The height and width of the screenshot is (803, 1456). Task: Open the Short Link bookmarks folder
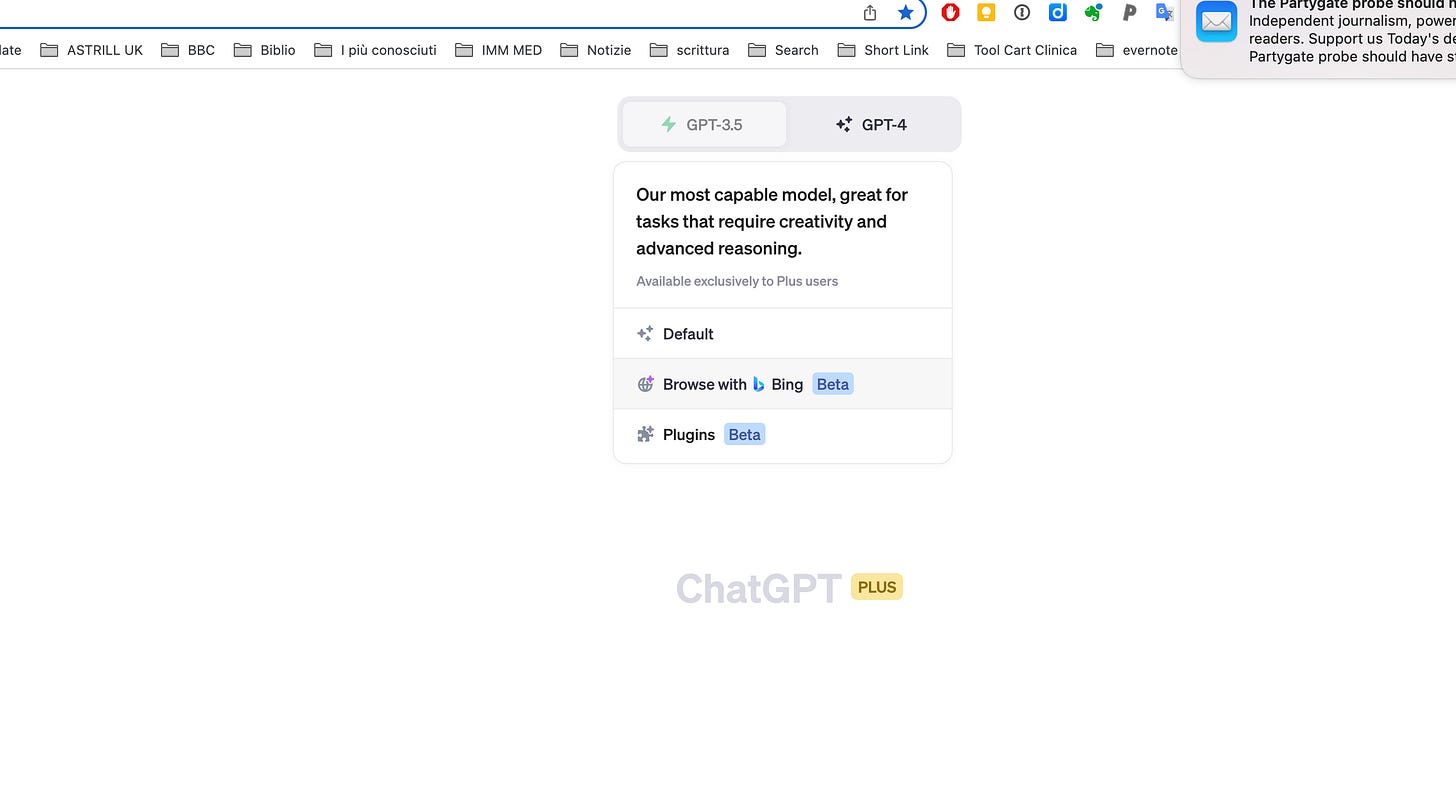(x=884, y=50)
